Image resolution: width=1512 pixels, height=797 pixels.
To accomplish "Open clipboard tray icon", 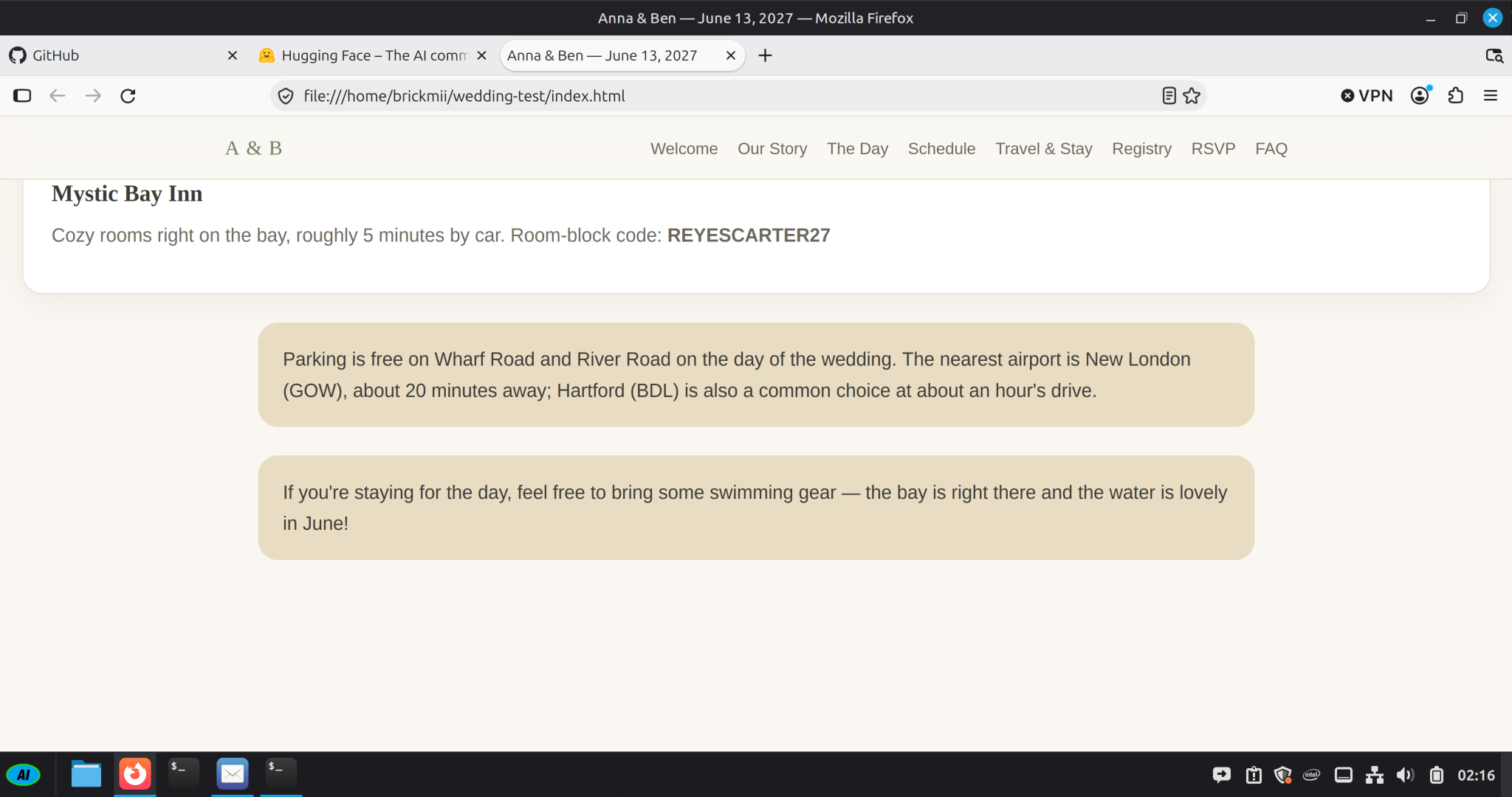I will 1254,775.
